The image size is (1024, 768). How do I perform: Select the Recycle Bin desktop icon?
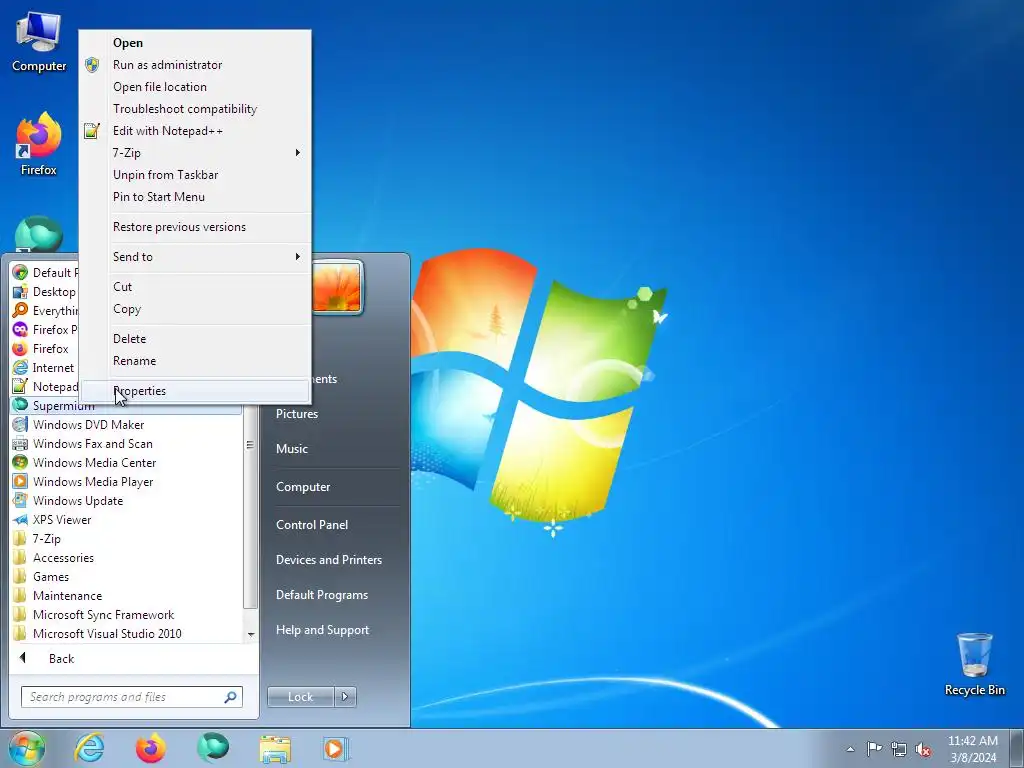coord(974,664)
